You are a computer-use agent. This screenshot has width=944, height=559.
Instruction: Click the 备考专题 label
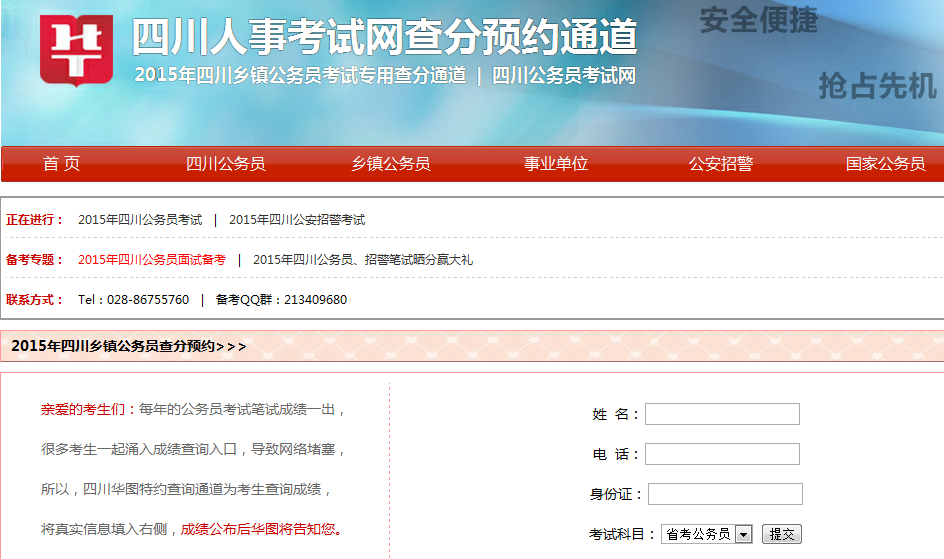pyautogui.click(x=35, y=259)
